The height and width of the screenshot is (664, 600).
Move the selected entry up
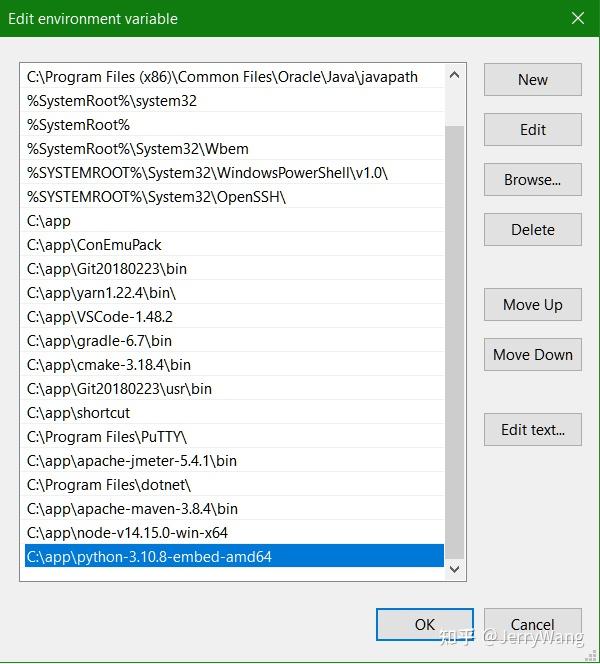(533, 304)
